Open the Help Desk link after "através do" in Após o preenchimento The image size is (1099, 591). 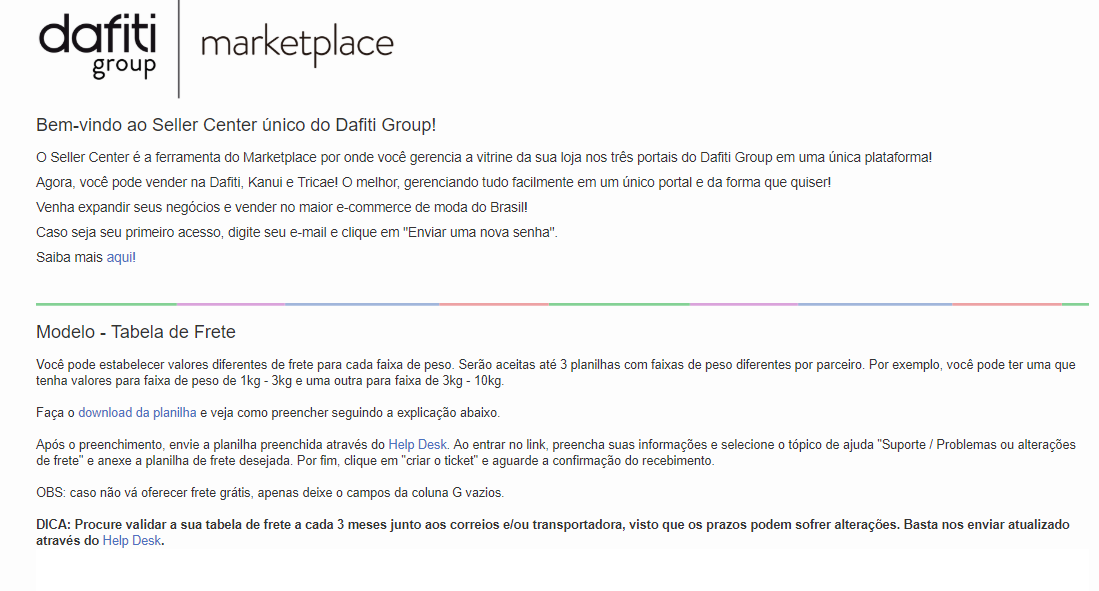point(418,444)
